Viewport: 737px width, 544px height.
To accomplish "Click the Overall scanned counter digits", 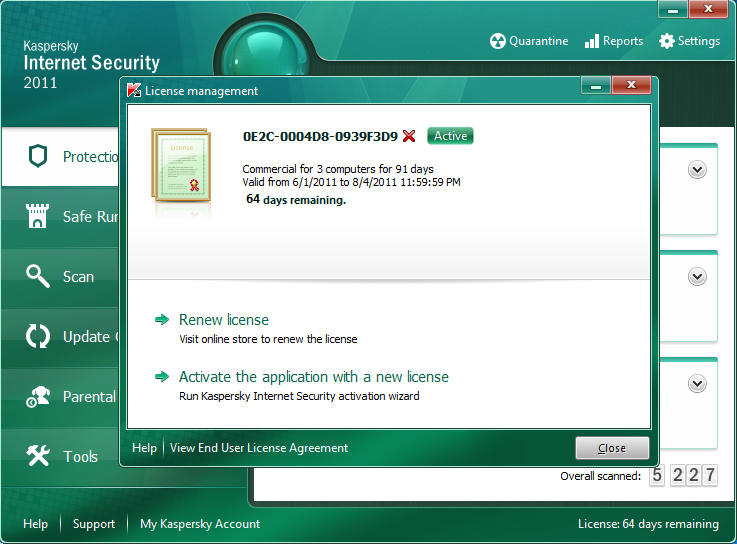I will [683, 475].
